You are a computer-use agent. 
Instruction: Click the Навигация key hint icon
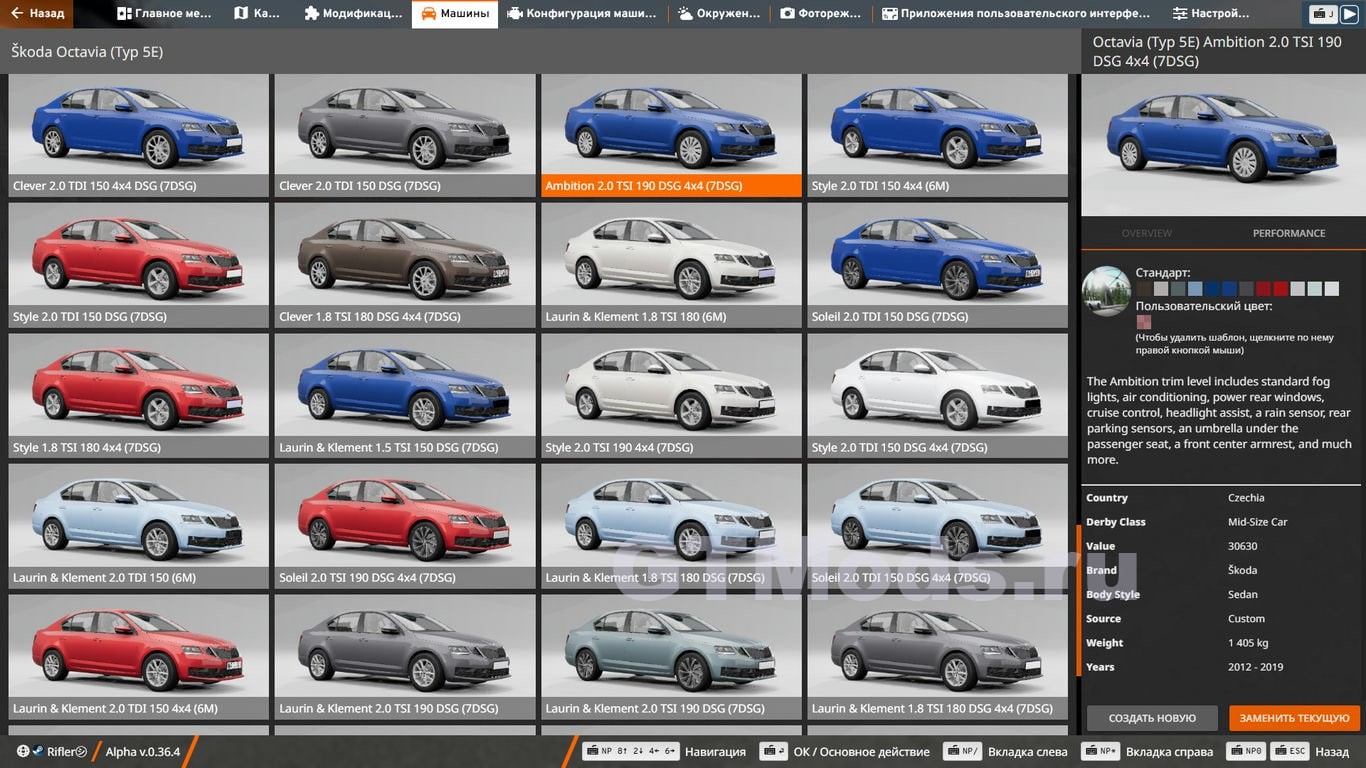click(631, 752)
